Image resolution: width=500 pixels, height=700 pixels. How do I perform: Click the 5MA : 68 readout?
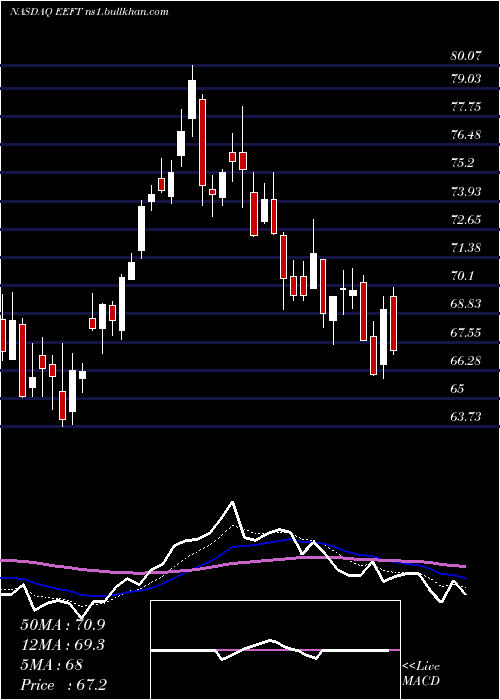click(x=51, y=665)
